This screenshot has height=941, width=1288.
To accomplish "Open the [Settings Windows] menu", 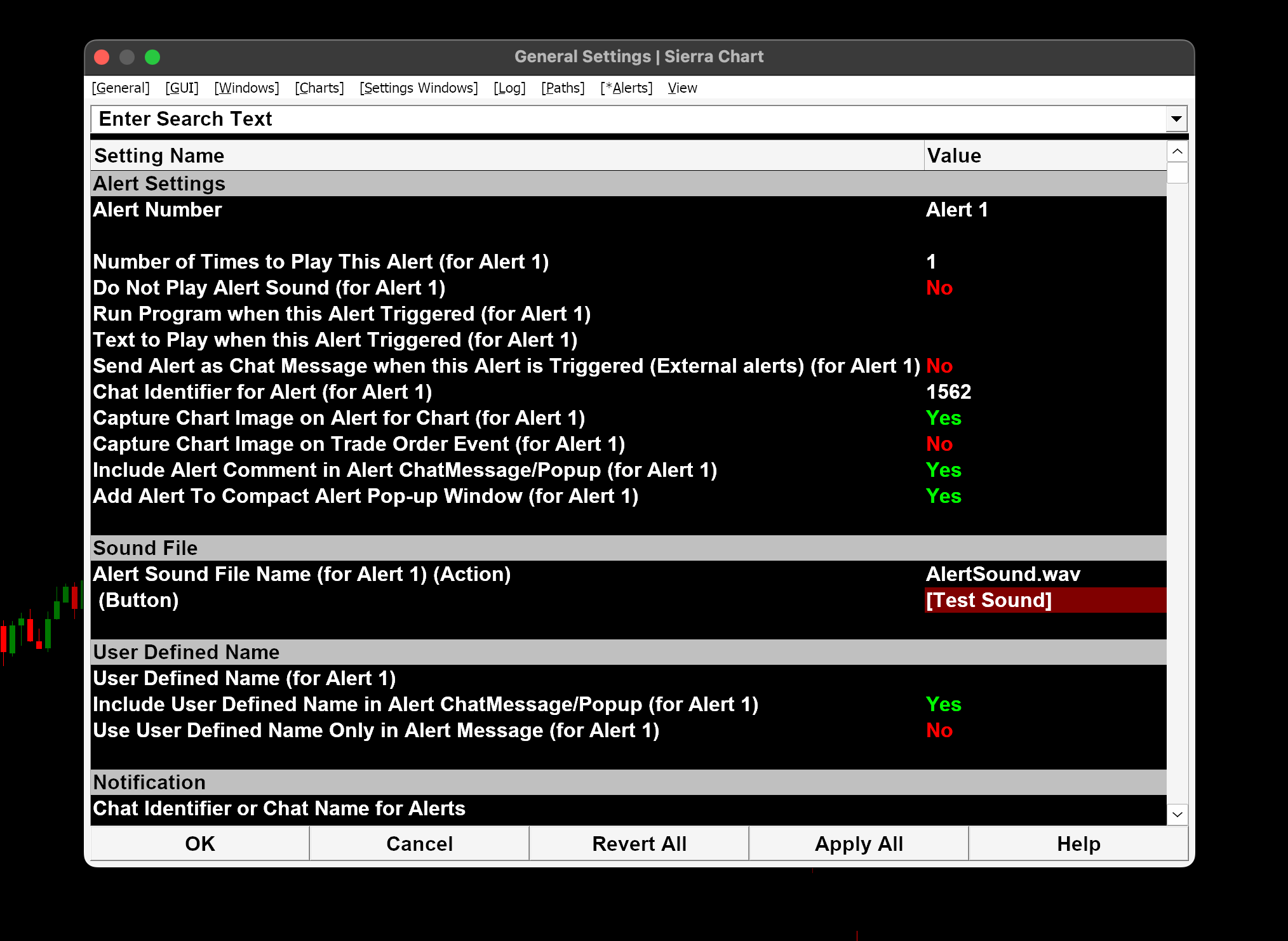I will (419, 88).
